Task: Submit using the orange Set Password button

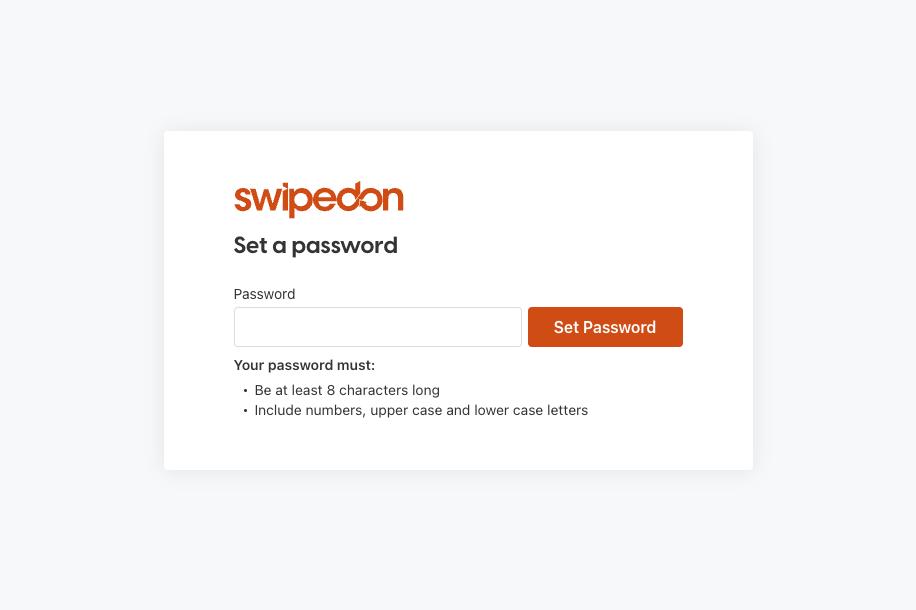Action: tap(605, 327)
